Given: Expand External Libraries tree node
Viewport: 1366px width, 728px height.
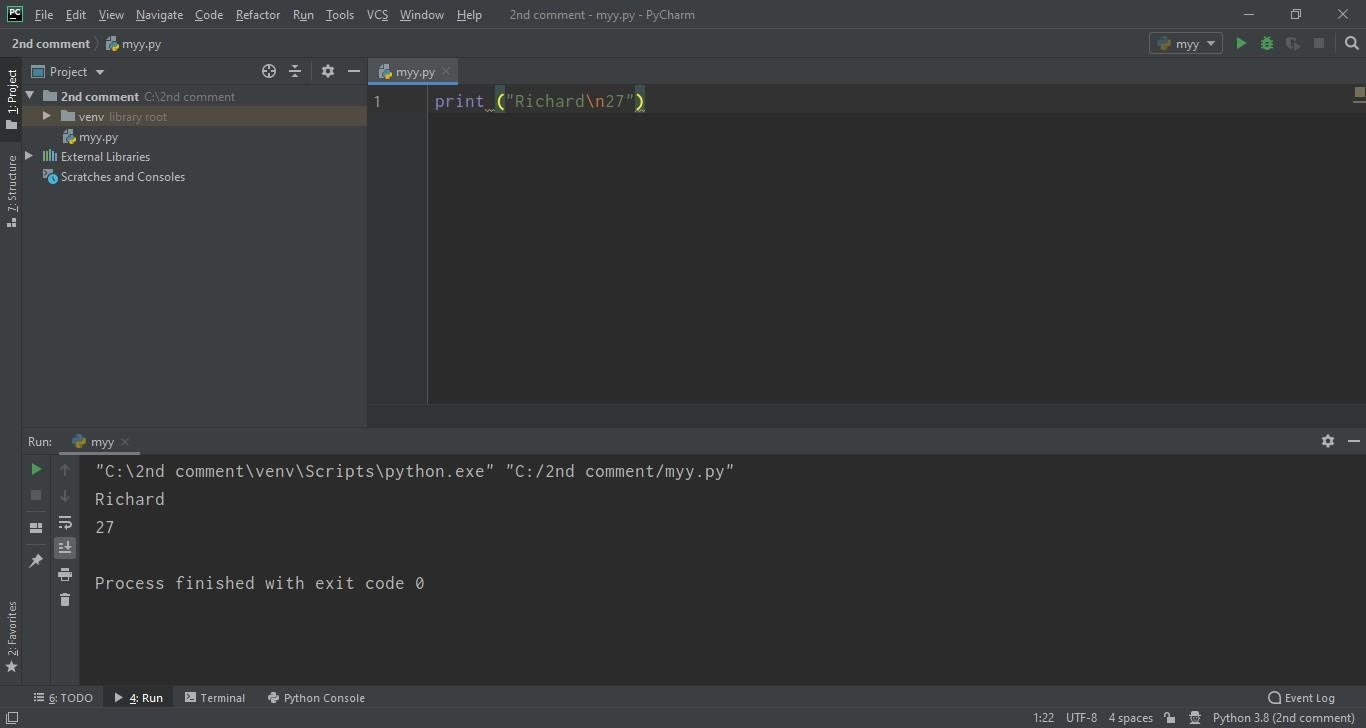Looking at the screenshot, I should (29, 157).
